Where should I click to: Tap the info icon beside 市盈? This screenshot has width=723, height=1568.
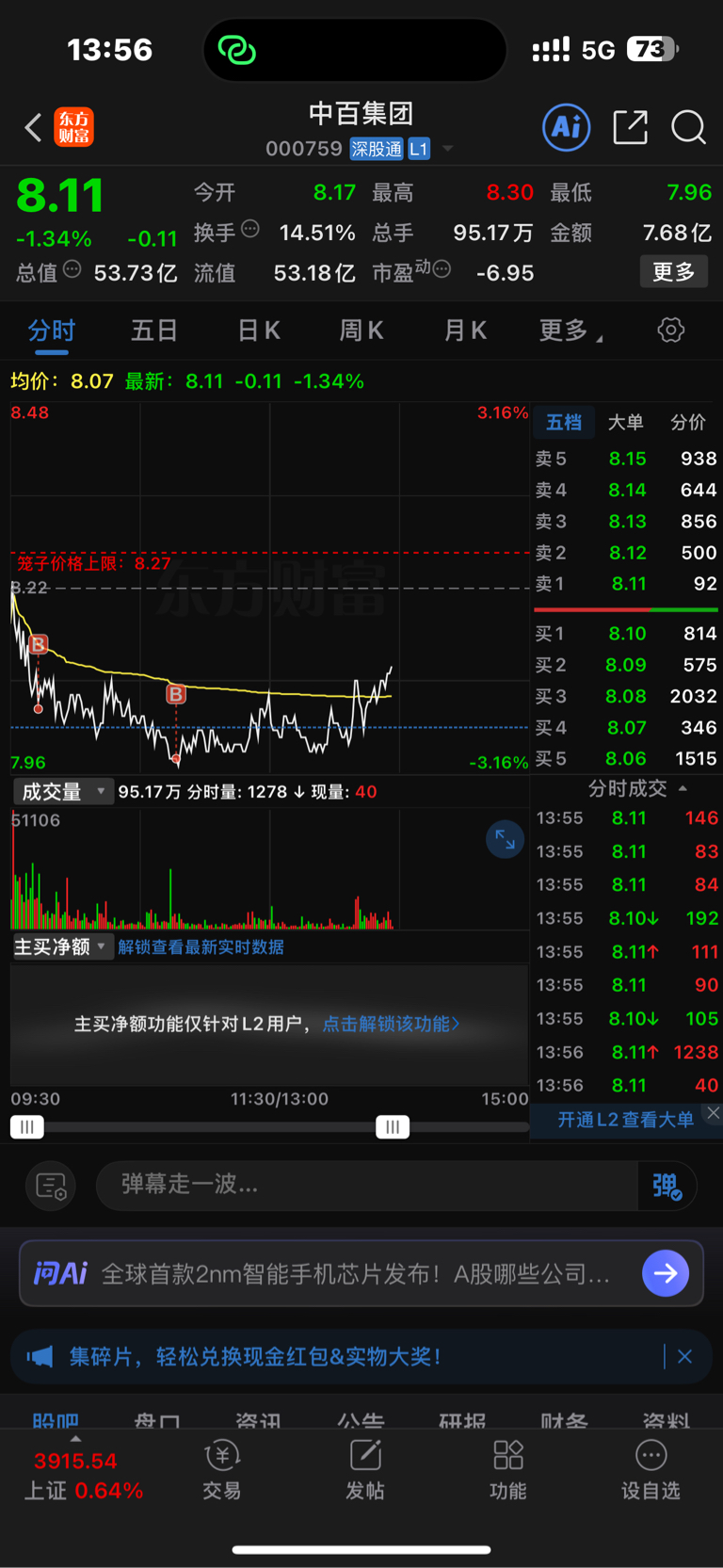tap(442, 269)
